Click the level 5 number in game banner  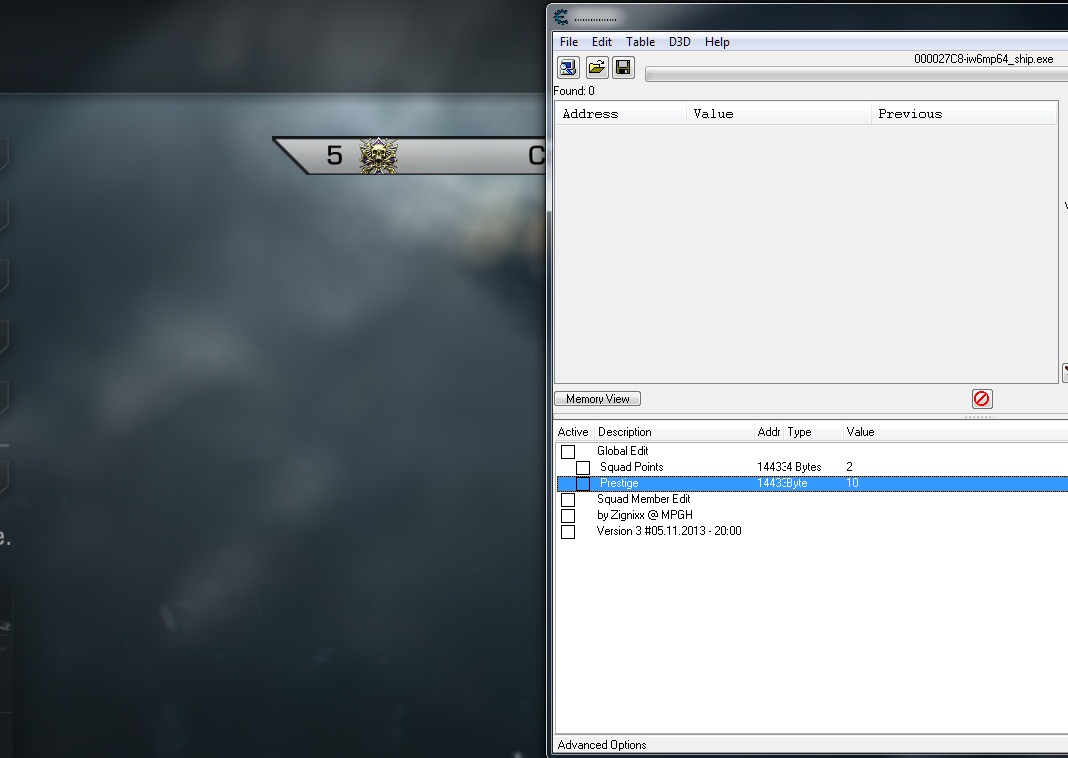pos(334,155)
